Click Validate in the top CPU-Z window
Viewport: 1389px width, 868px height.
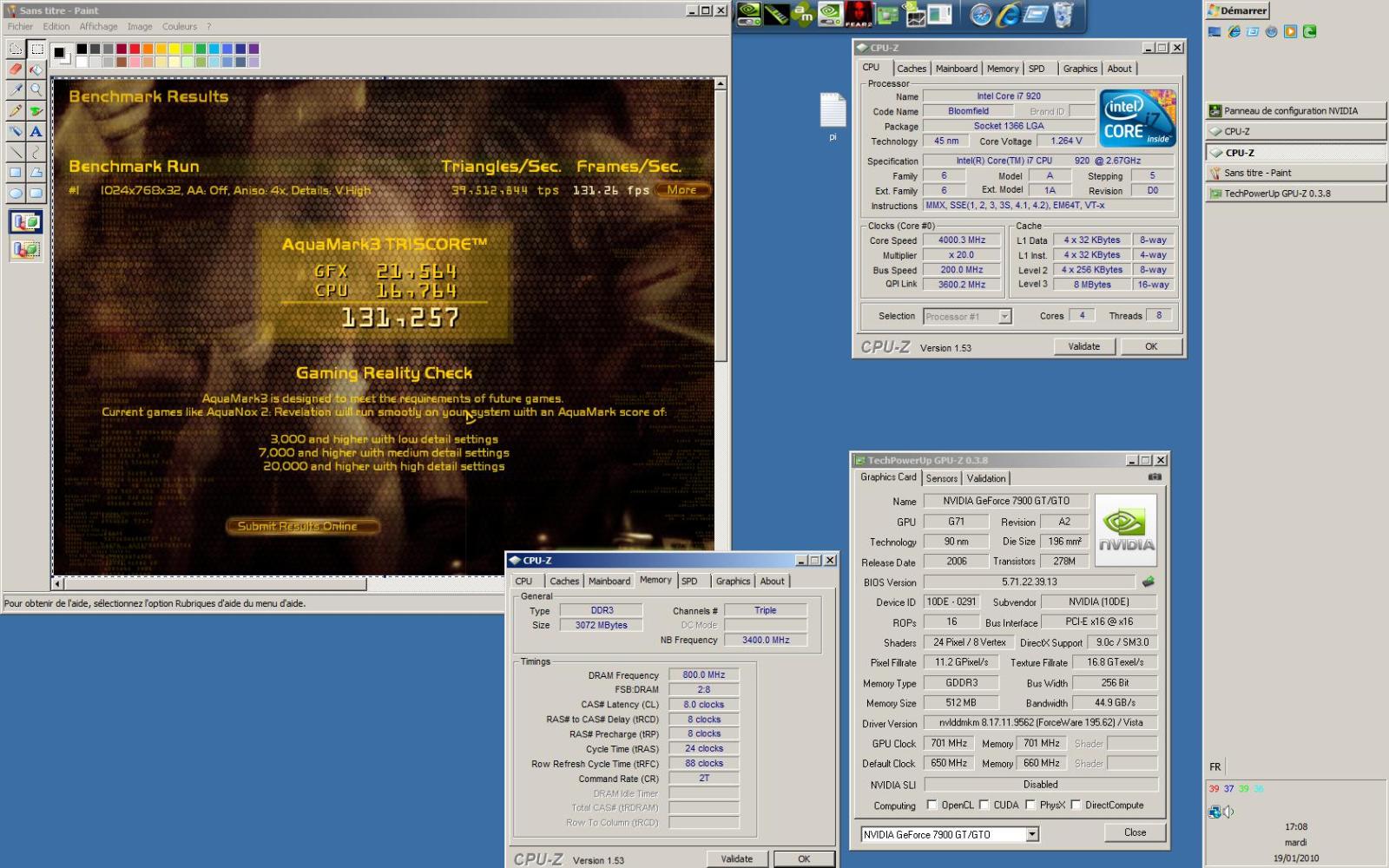(x=1083, y=346)
